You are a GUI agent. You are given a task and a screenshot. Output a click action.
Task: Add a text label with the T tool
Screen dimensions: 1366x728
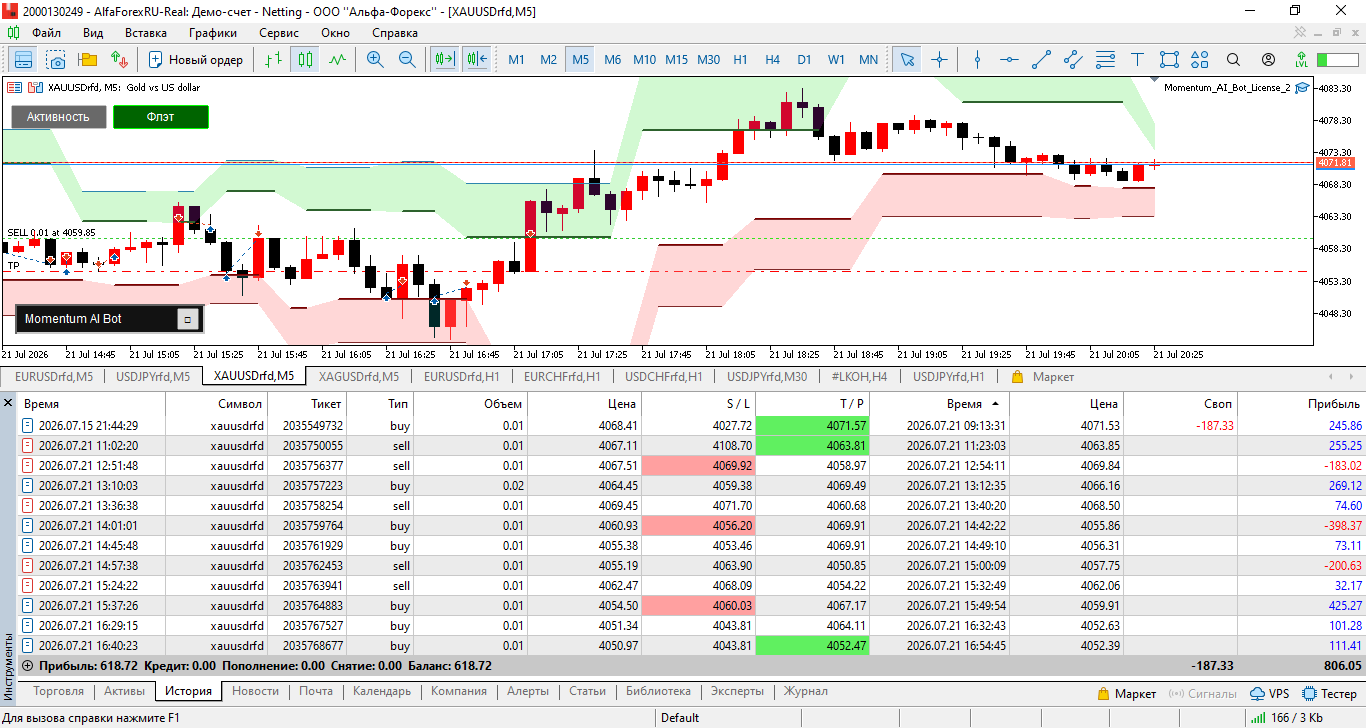[1137, 60]
